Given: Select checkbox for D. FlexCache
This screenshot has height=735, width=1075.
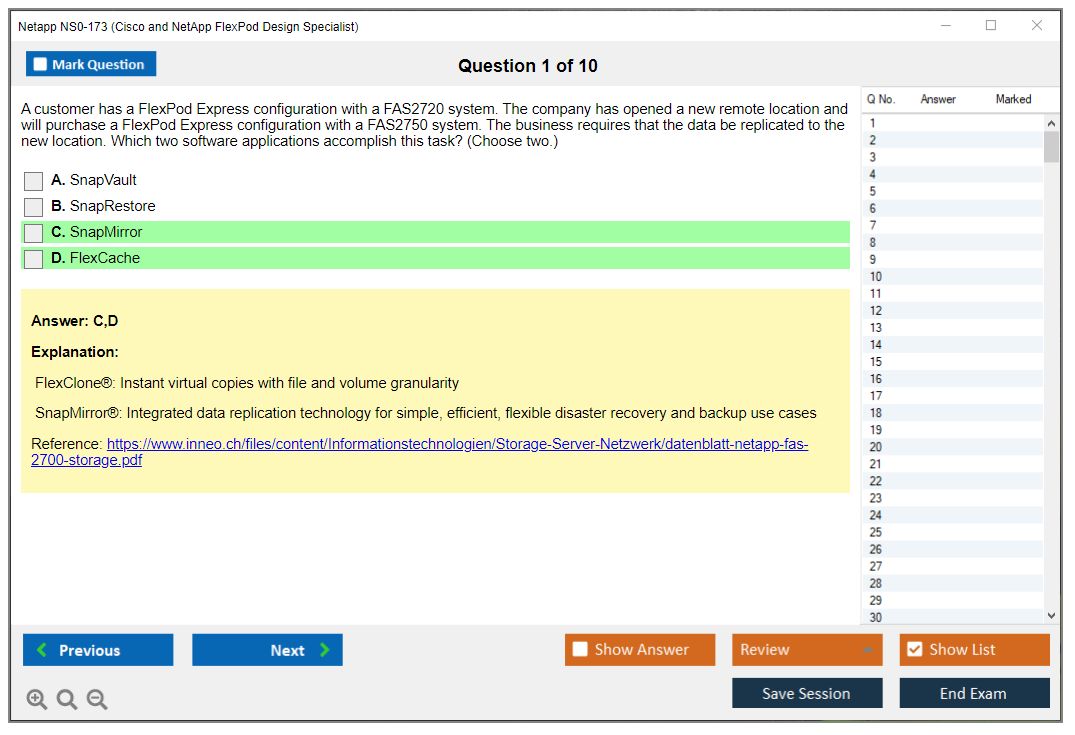Looking at the screenshot, I should pos(33,259).
